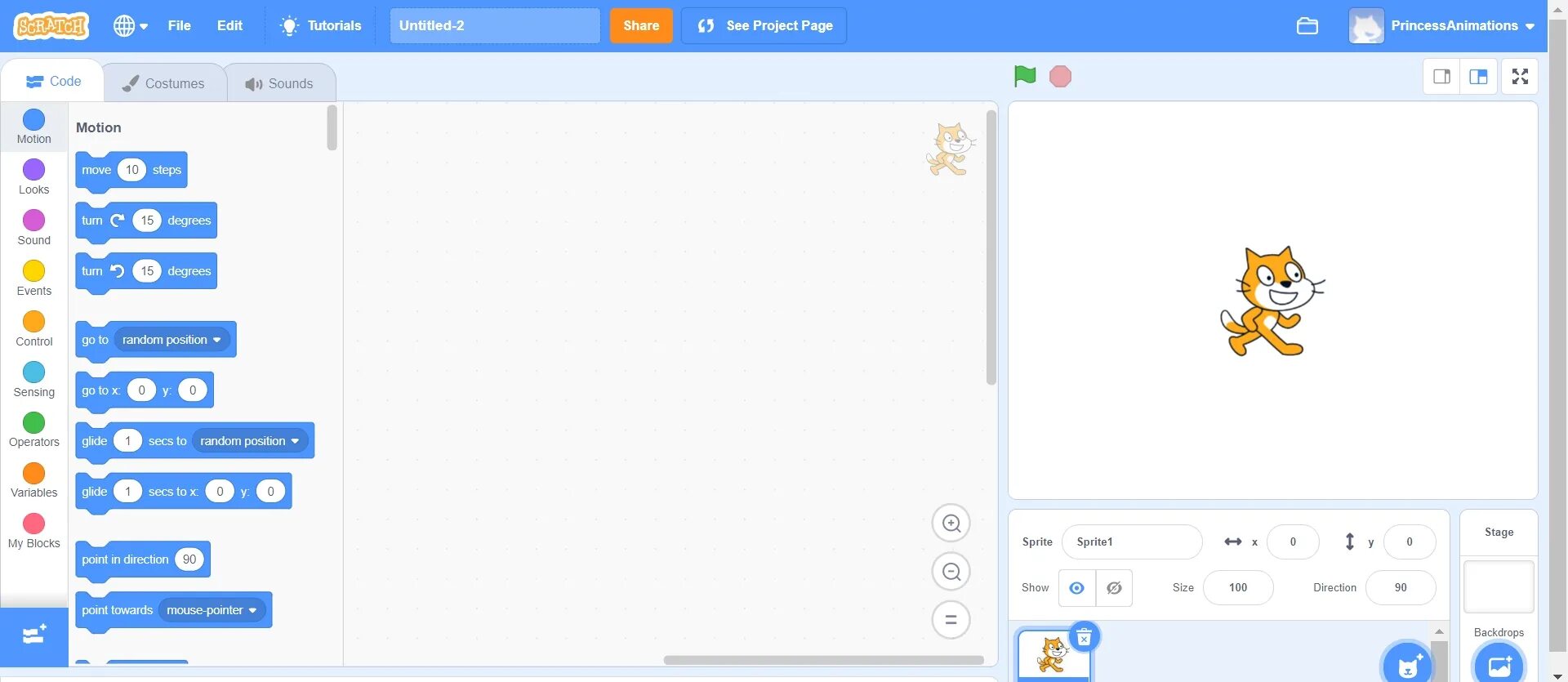The image size is (1568, 682).
Task: Click the Scratch logo
Action: (51, 26)
